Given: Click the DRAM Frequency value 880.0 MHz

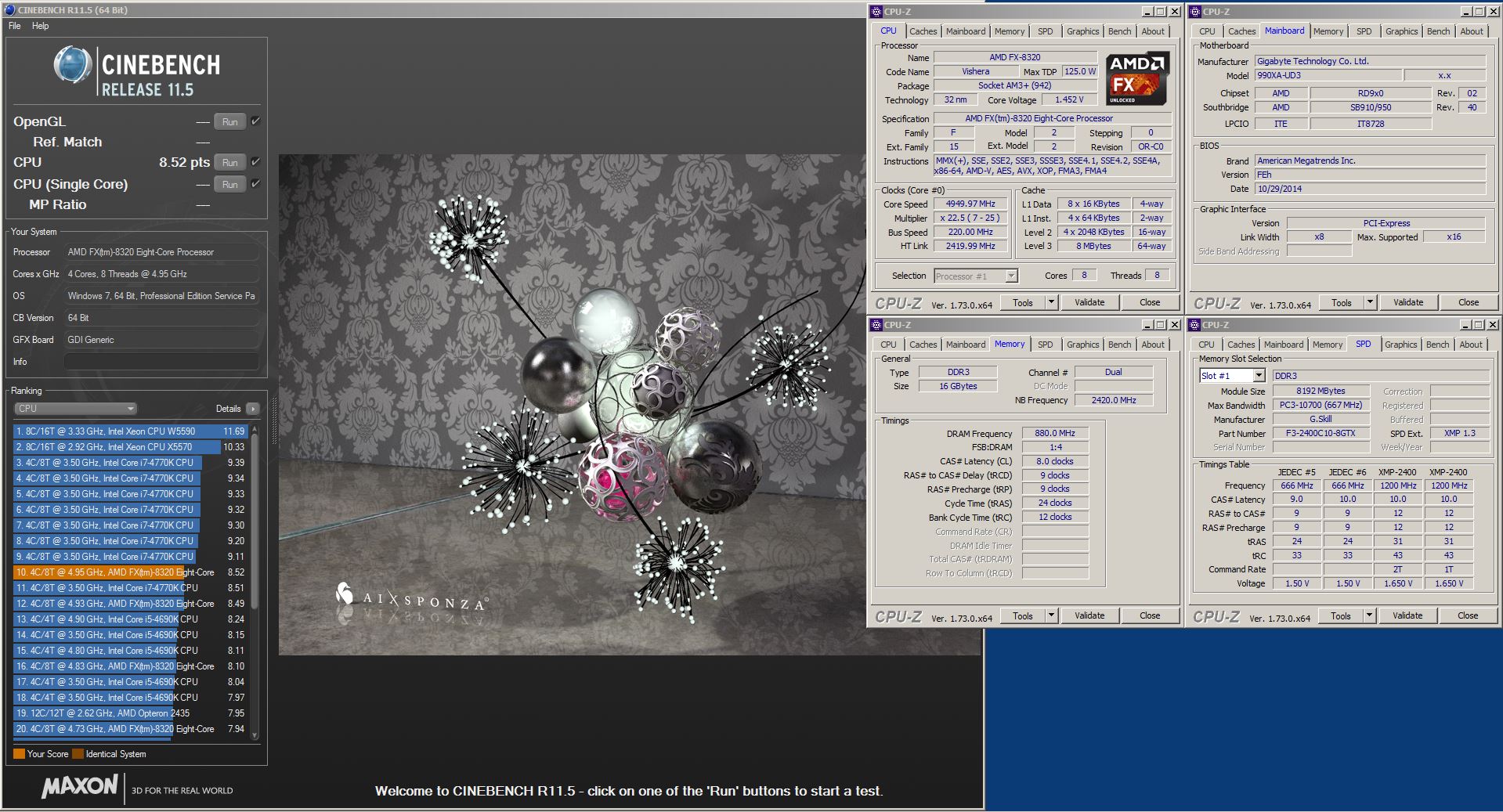Looking at the screenshot, I should click(1054, 433).
